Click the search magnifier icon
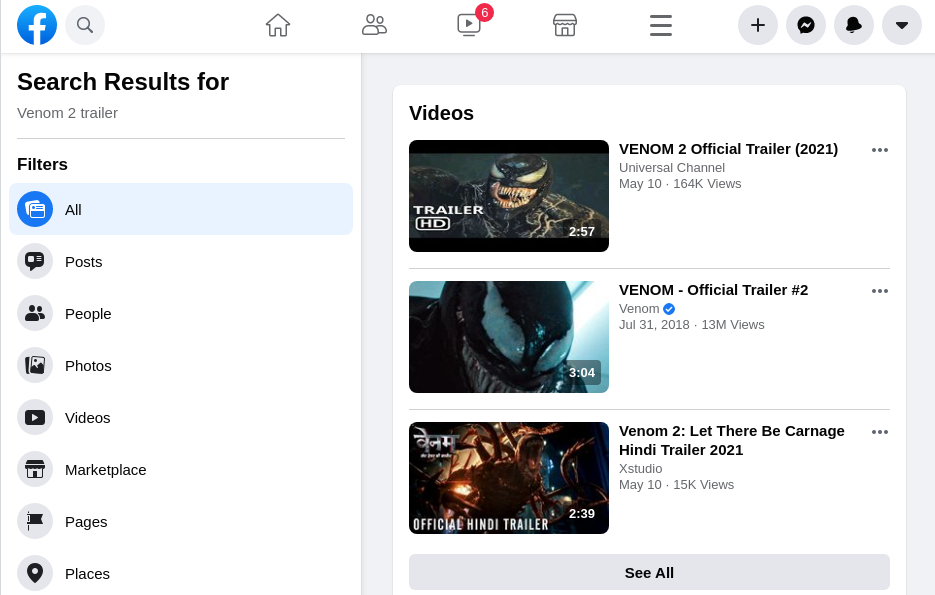 point(85,25)
